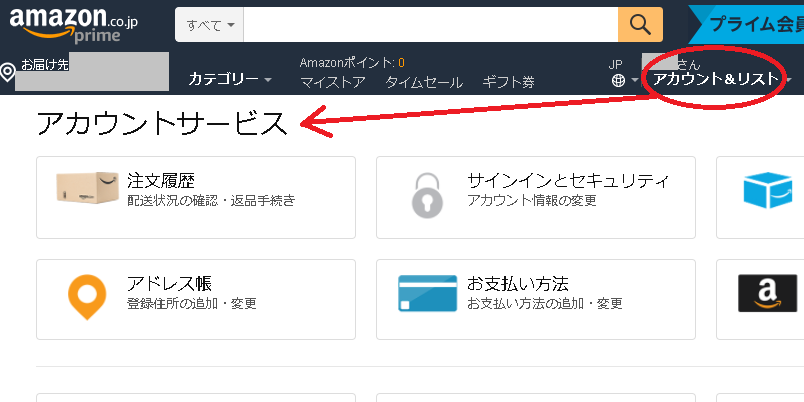Open the アドレス帳 card title
The image size is (804, 402).
coord(169,283)
